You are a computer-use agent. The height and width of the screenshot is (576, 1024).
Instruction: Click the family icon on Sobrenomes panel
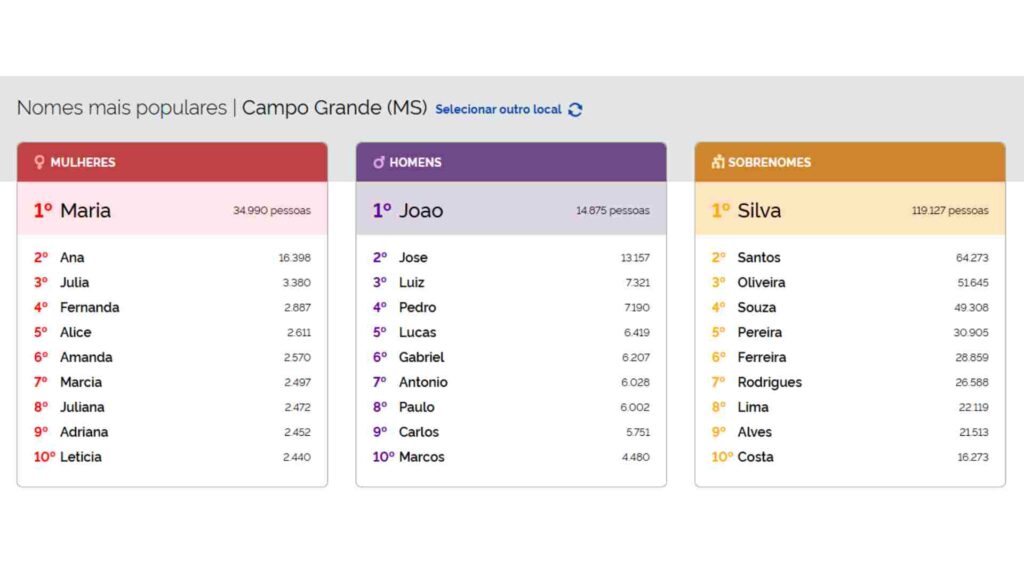point(717,161)
